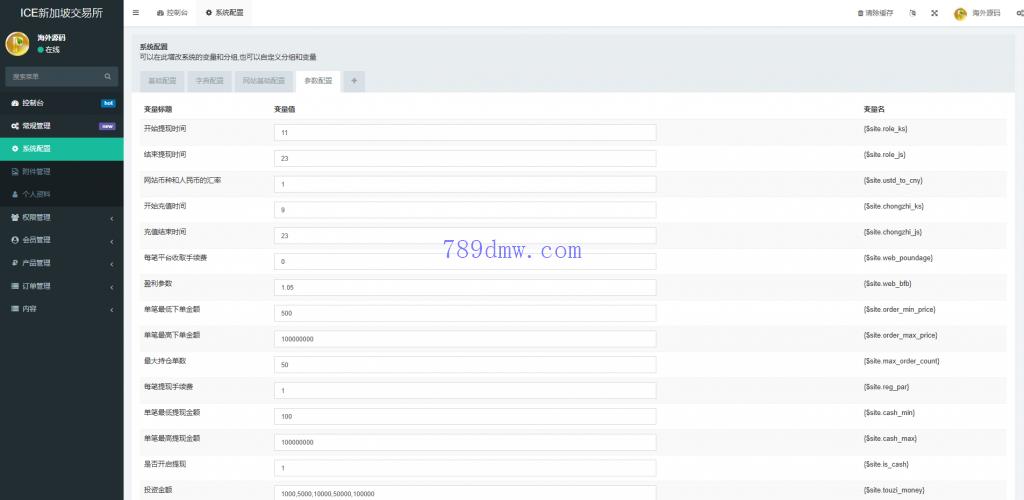Click the sidebar profile avatar image
This screenshot has width=1024, height=500.
pyautogui.click(x=18, y=43)
